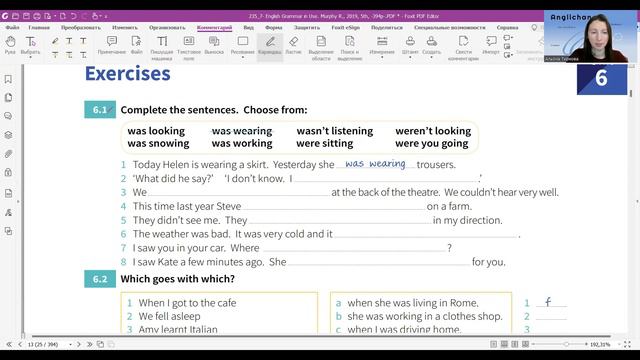640x360 pixels.
Task: Open Comments panel in sidebar
Action: (x=8, y=116)
